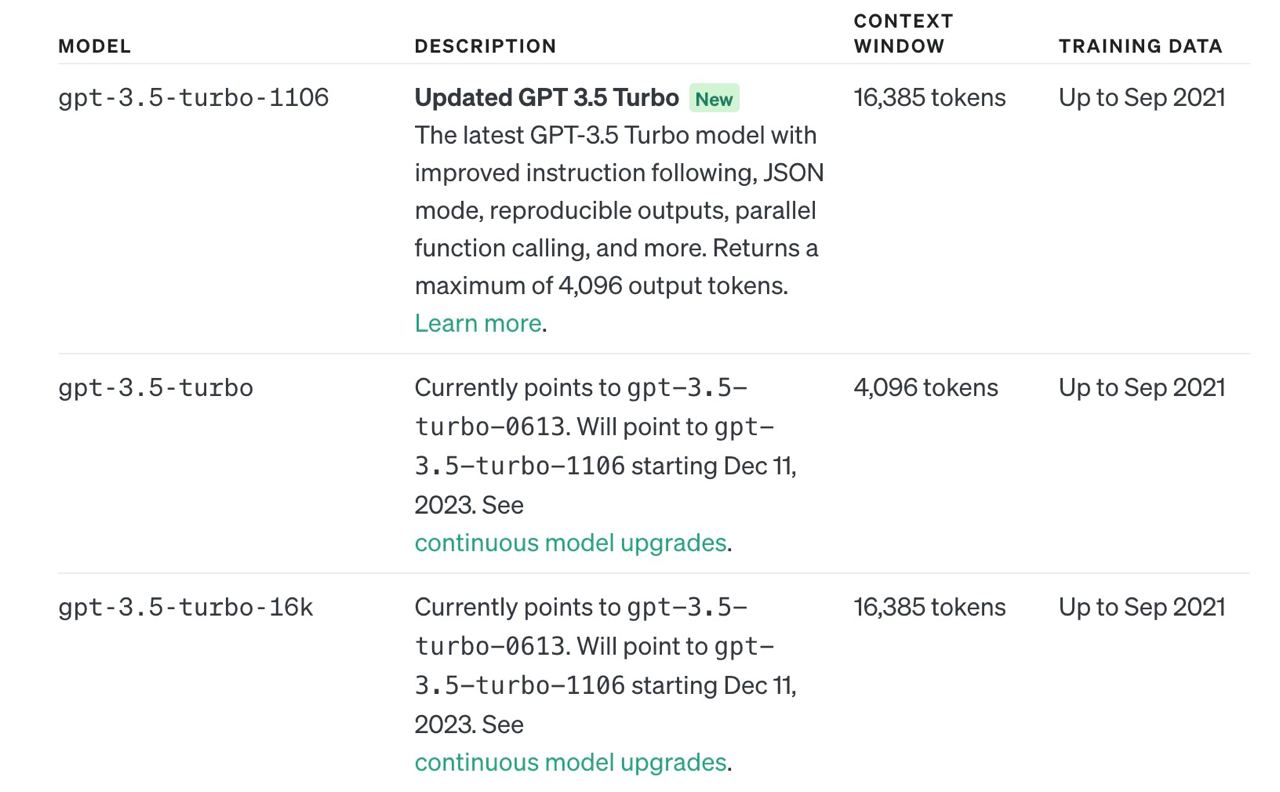Open continuous model upgrades link in gpt-3.5-turbo row
Image resolution: width=1280 pixels, height=792 pixels.
coord(570,542)
